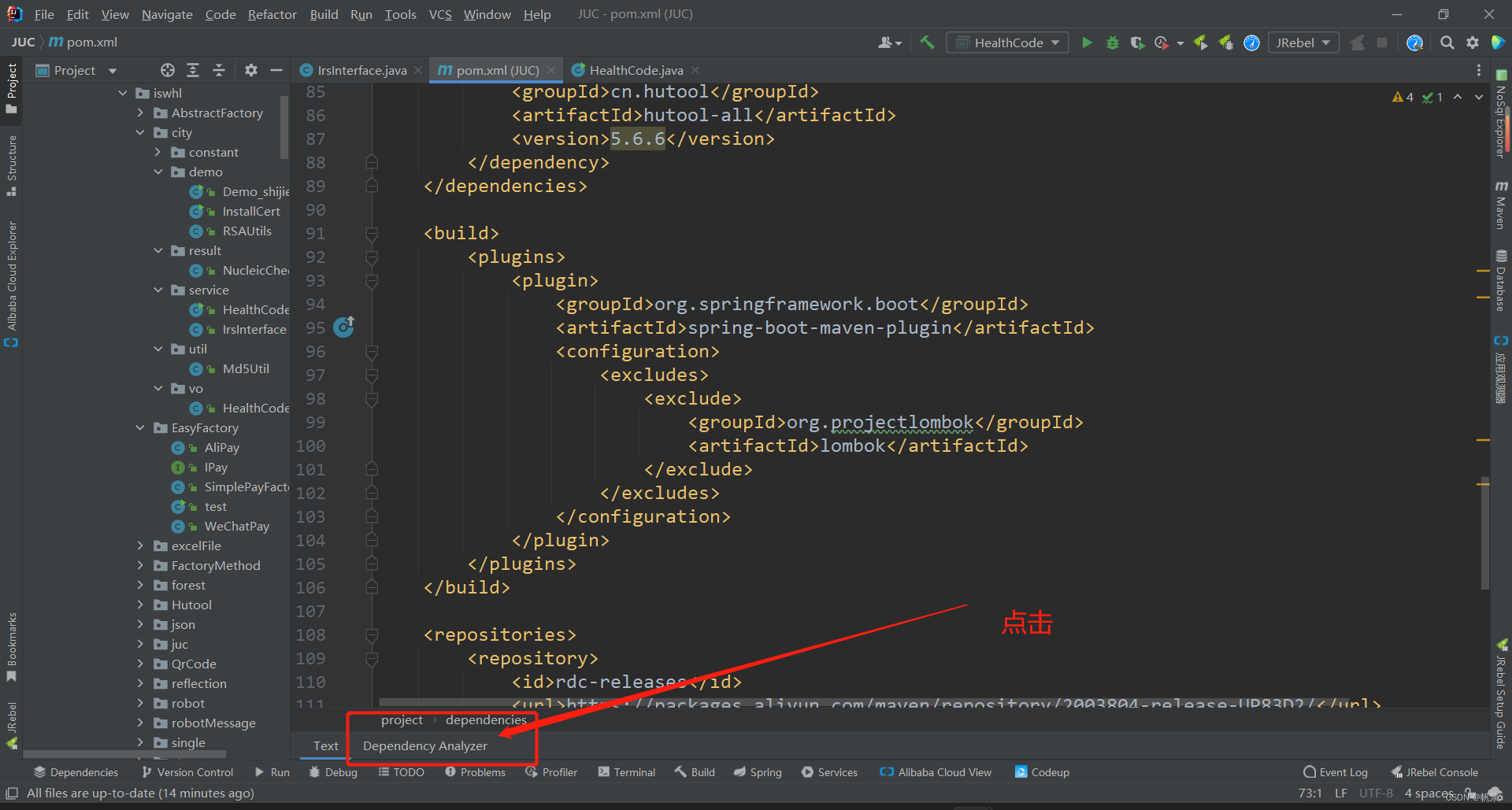Fold the repository tag at line 109

coord(372,658)
